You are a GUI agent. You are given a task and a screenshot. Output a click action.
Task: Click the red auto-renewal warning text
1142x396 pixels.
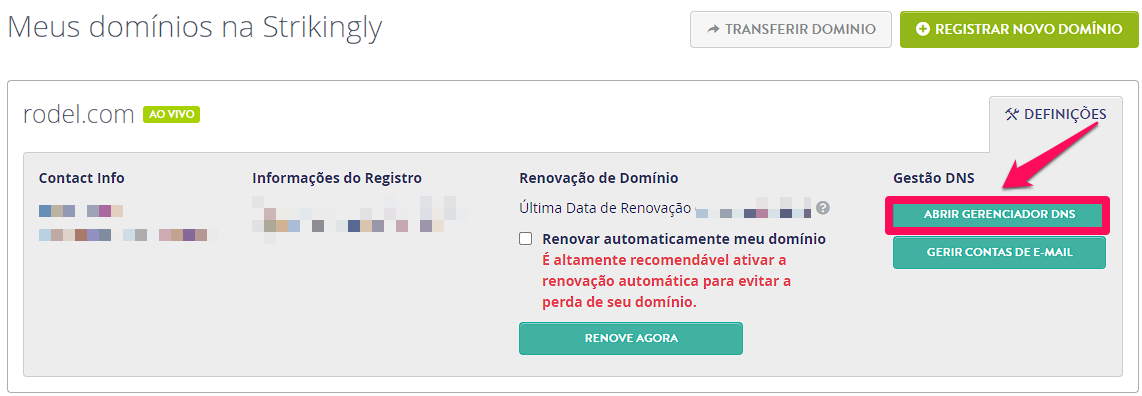[666, 281]
